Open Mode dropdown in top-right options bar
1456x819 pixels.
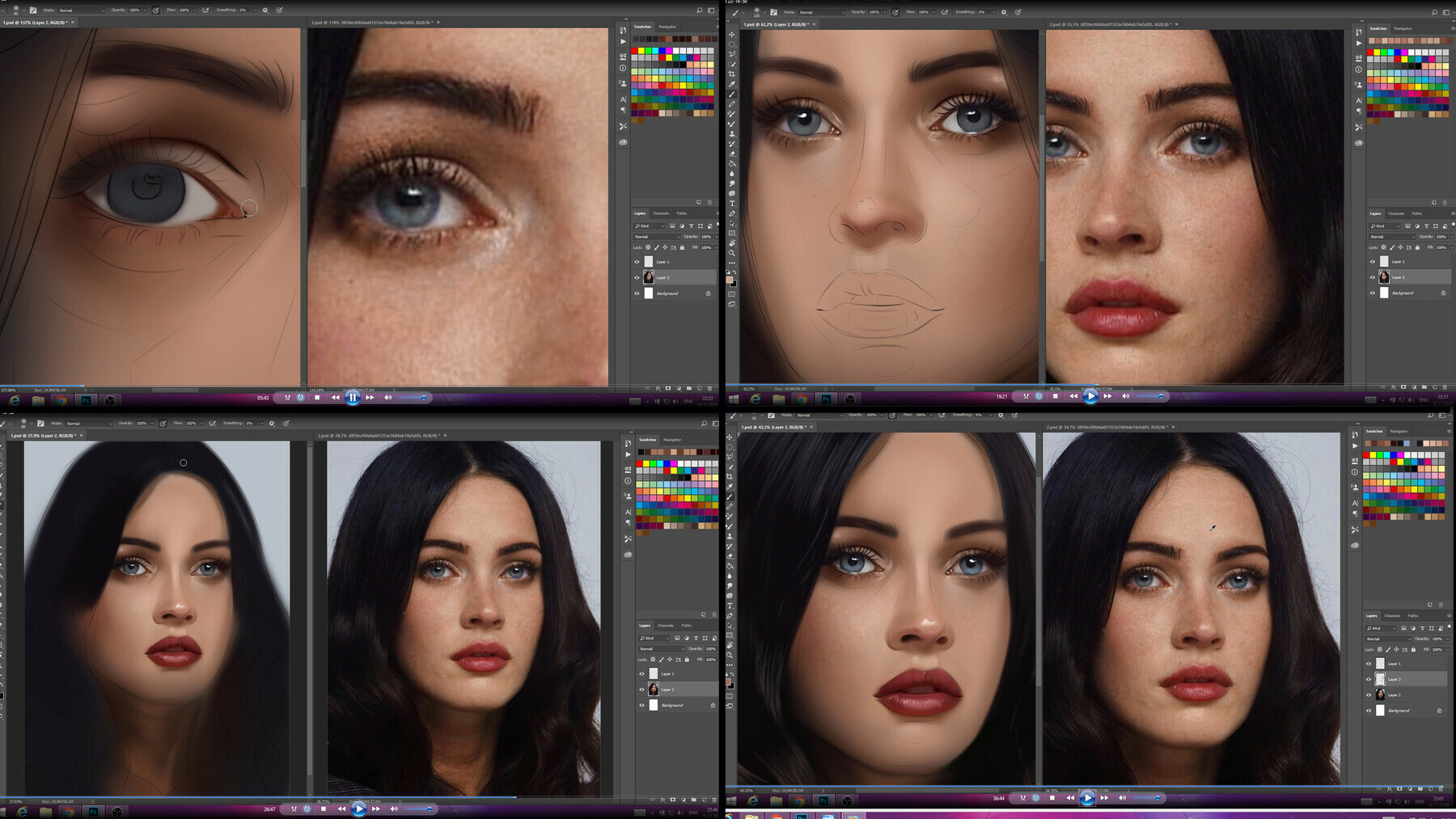click(820, 12)
